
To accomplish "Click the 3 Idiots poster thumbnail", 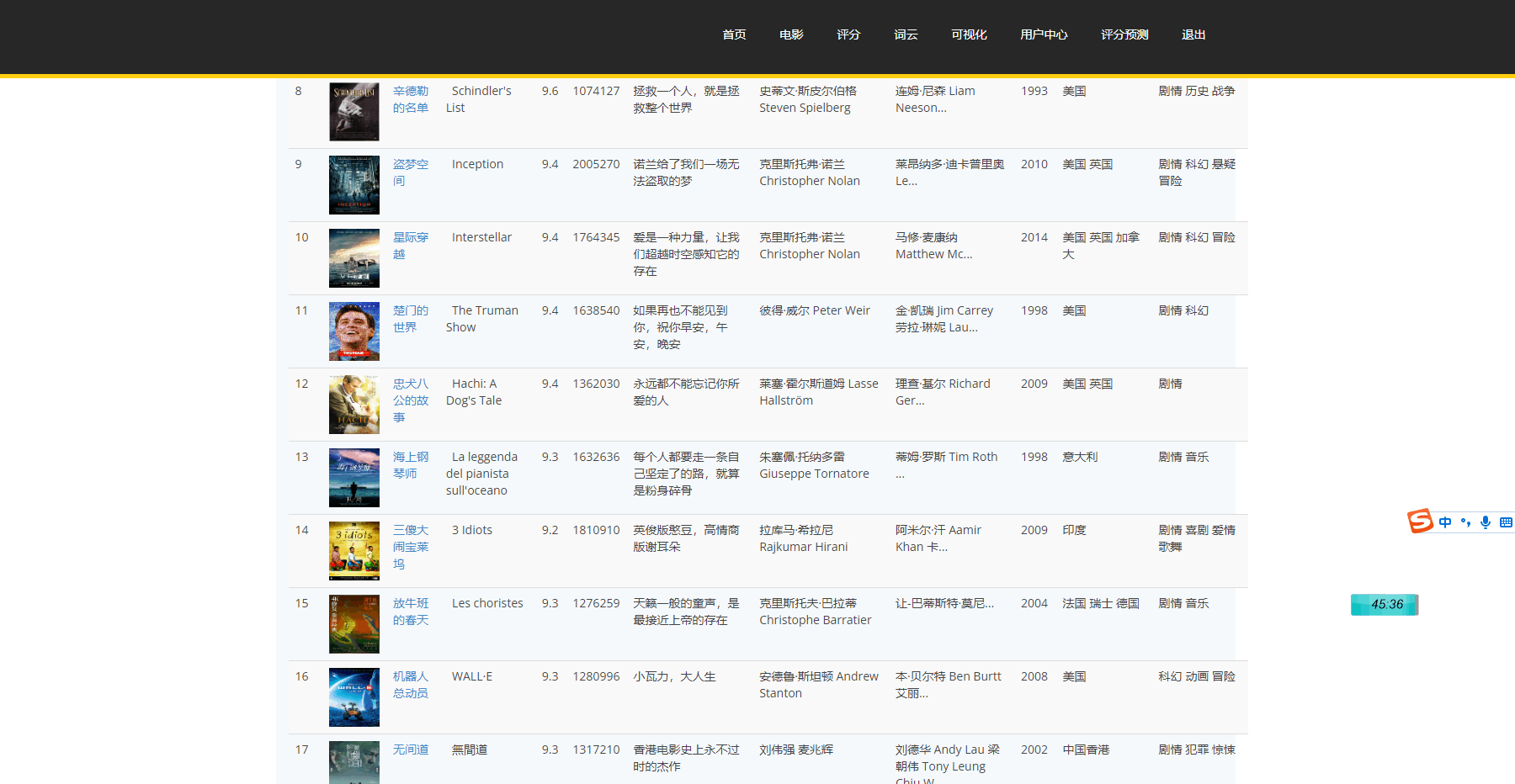I will point(353,550).
